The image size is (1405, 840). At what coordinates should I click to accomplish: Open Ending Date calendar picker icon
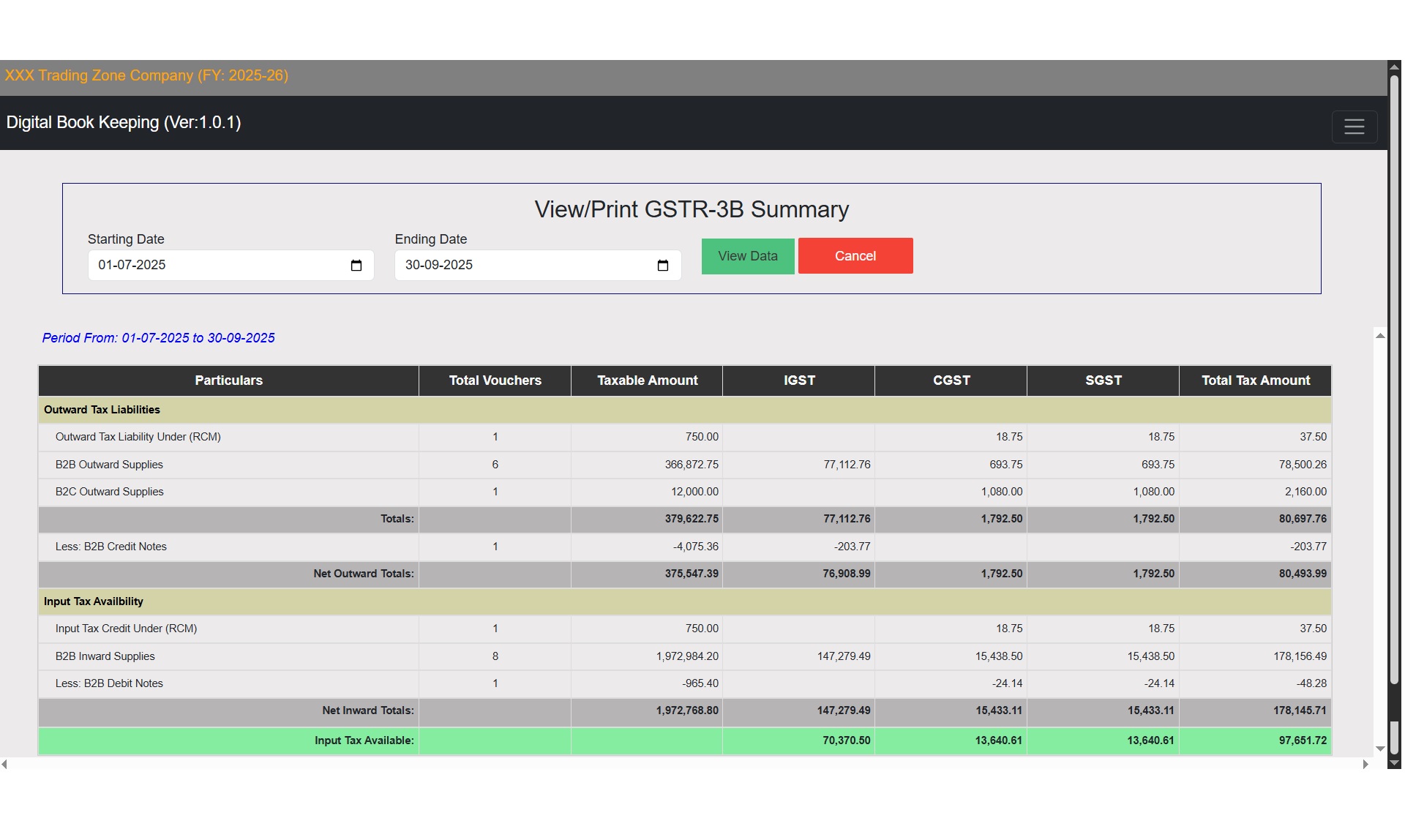coord(663,266)
